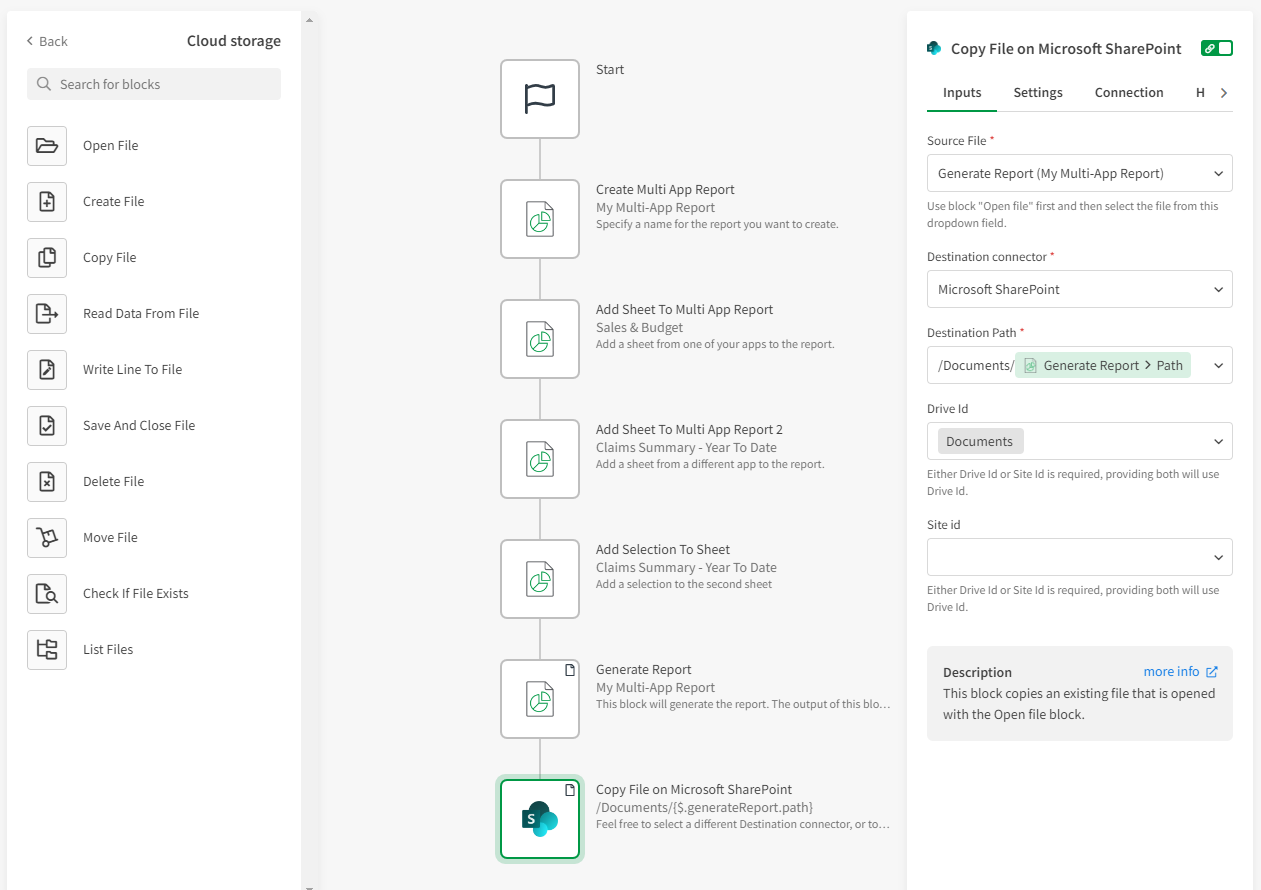Viewport: 1261px width, 890px height.
Task: Click the Search for blocks field
Action: pyautogui.click(x=154, y=84)
